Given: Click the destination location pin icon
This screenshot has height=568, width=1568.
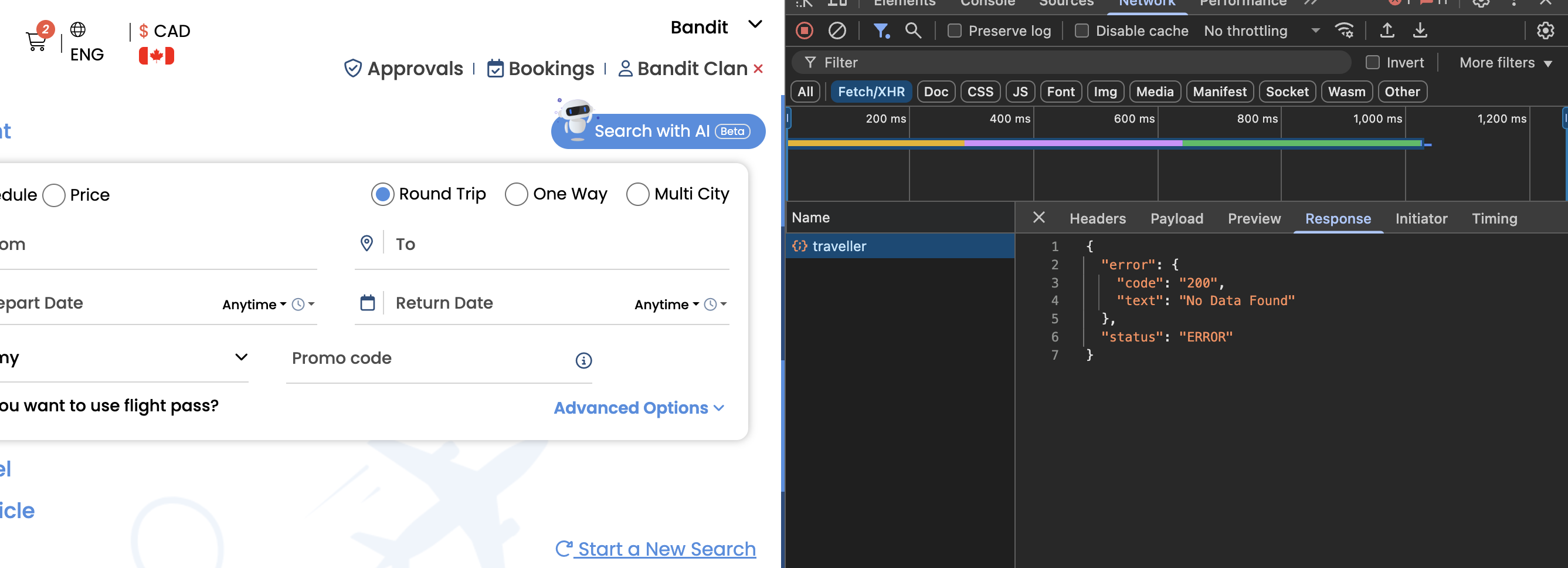Looking at the screenshot, I should pyautogui.click(x=366, y=244).
